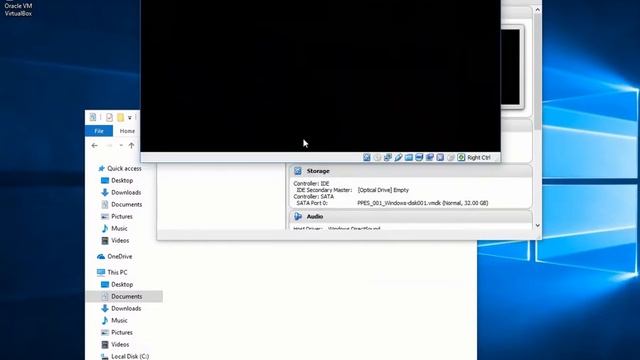This screenshot has height=360, width=640.
Task: Click the square blue indicator before the mouse icon
Action: 440,157
